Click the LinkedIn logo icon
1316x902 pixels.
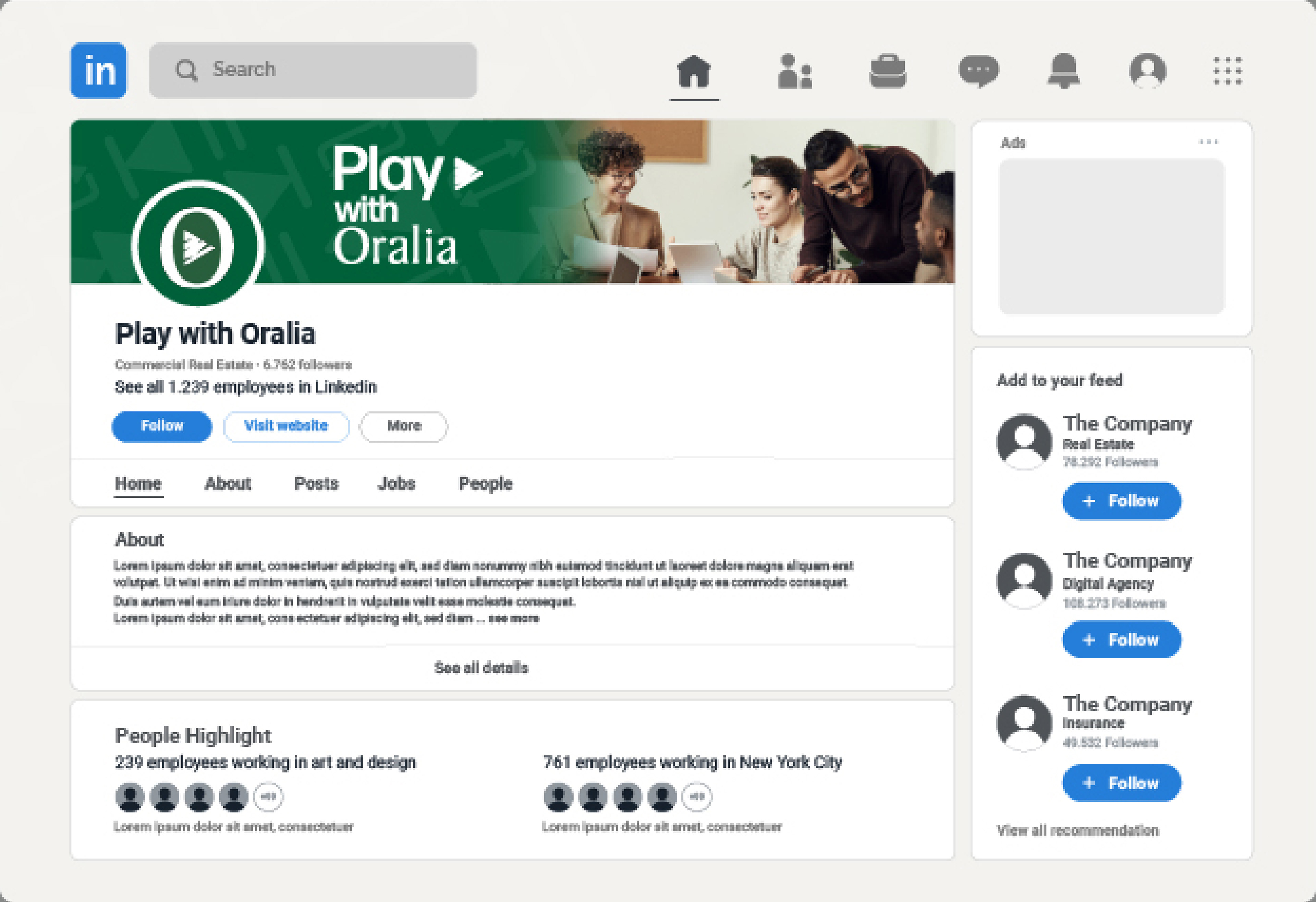99,71
